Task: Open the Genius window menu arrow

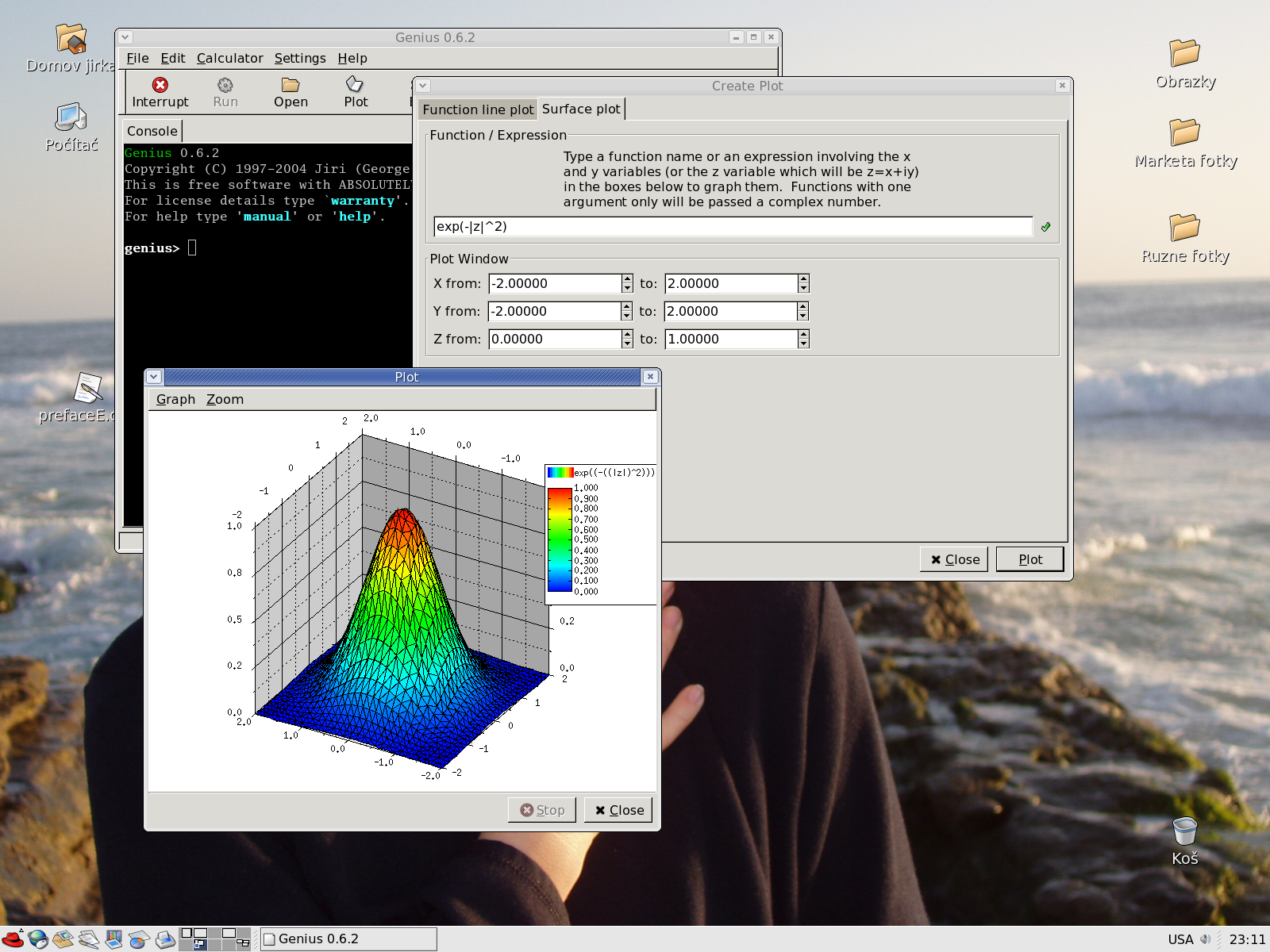Action: pyautogui.click(x=125, y=37)
